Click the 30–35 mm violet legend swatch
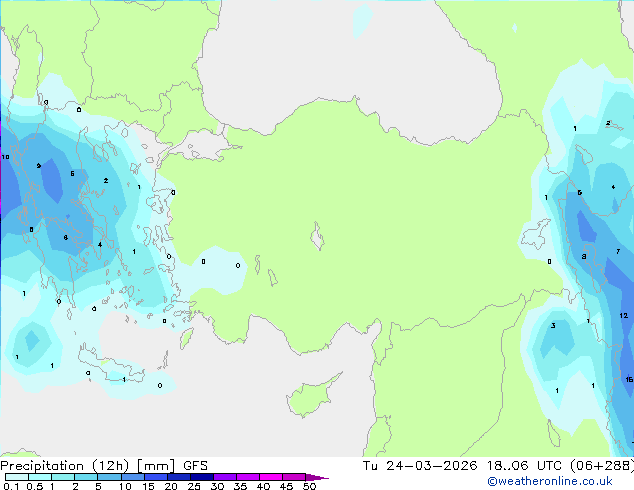This screenshot has height=490, width=634. 224,477
